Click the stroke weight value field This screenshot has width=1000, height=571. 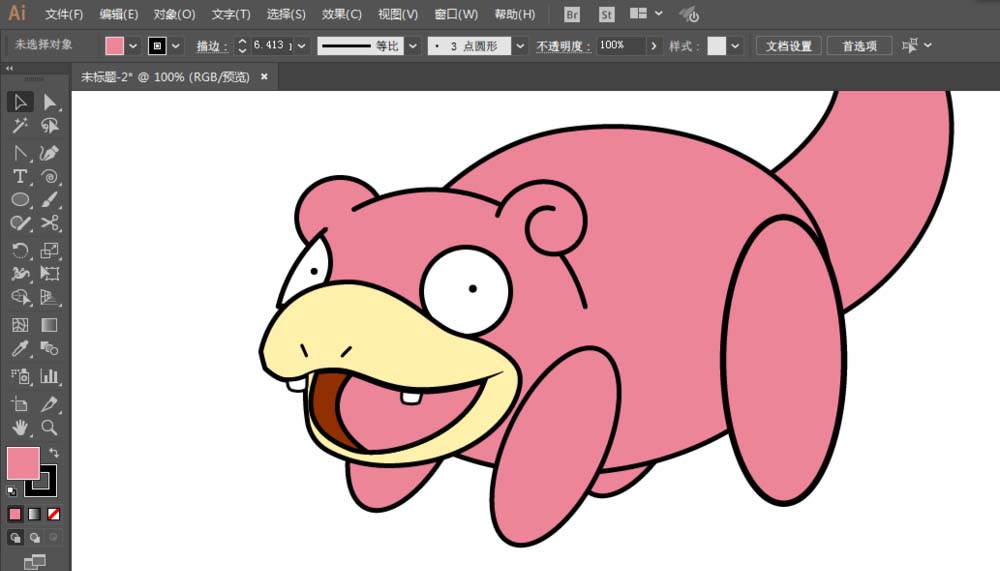(x=272, y=46)
